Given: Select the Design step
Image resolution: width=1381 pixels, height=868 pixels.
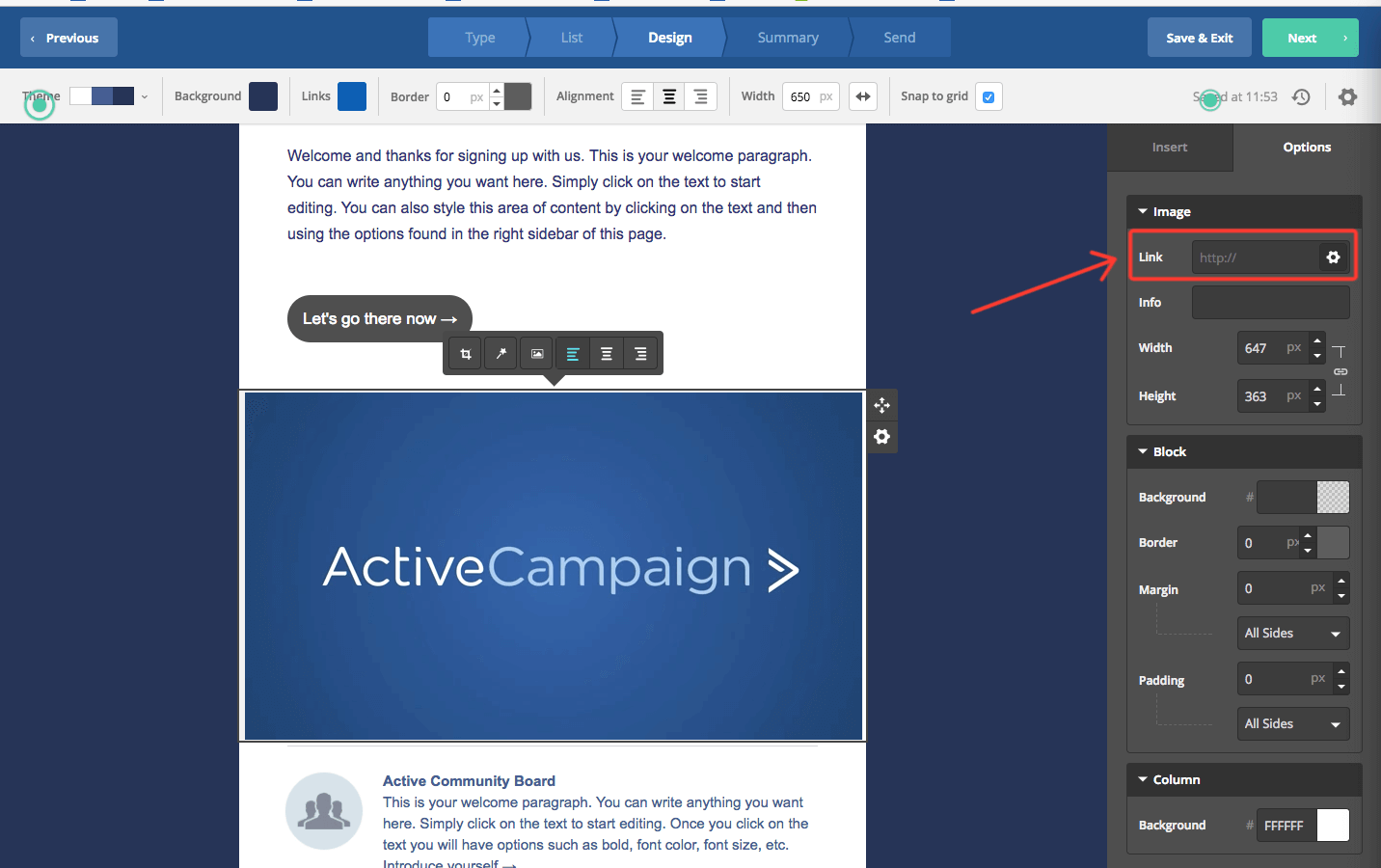Looking at the screenshot, I should (670, 38).
